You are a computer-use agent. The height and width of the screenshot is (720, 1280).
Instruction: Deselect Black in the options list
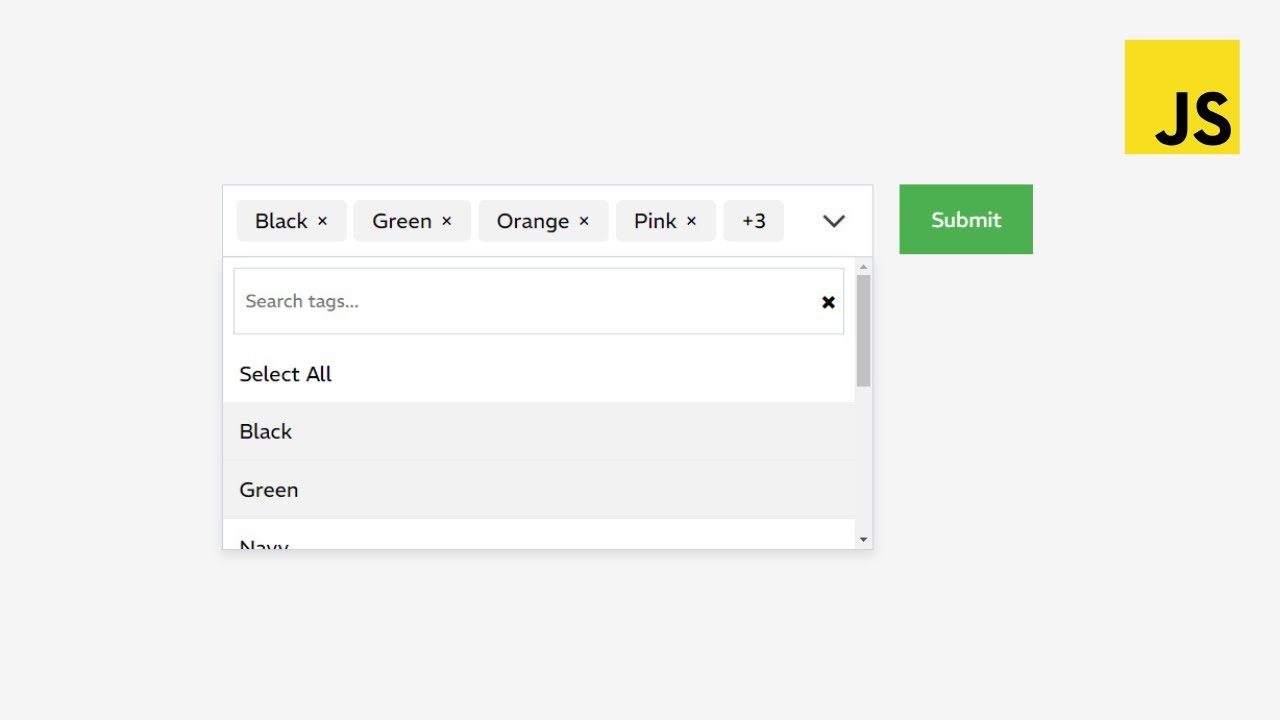click(x=266, y=432)
